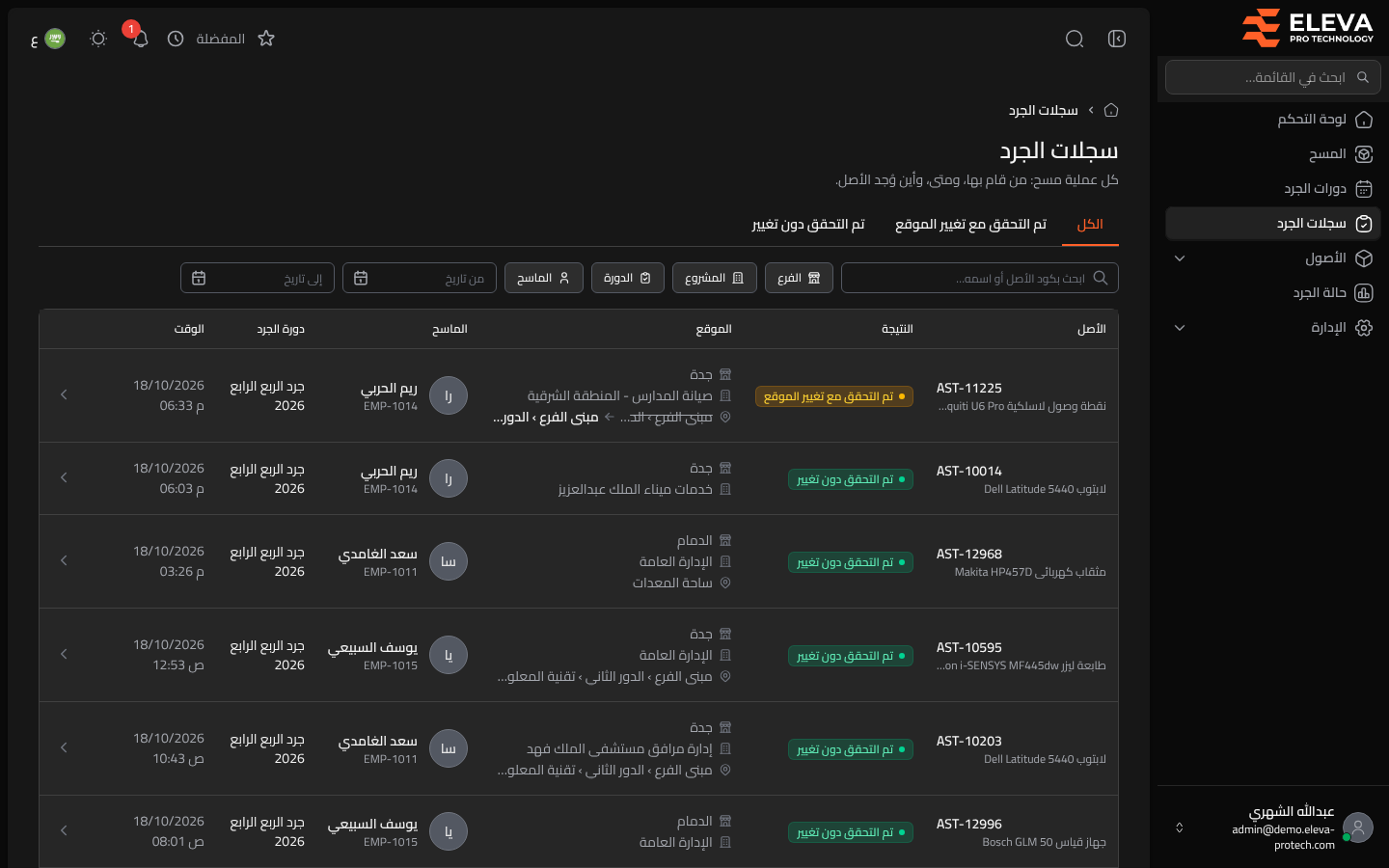Click the سجلات الجرد breadcrumb link

(x=1044, y=110)
